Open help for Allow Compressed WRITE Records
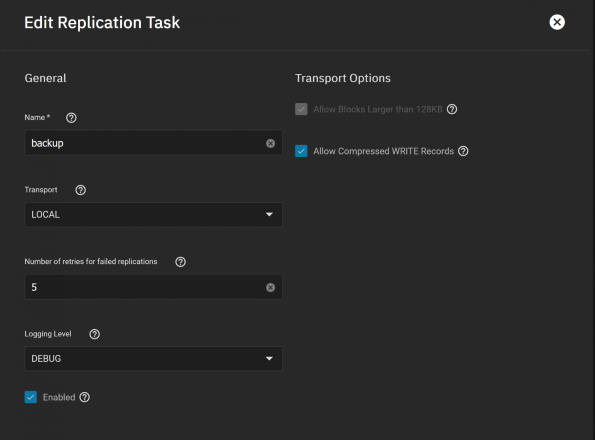The width and height of the screenshot is (595, 440). pos(463,151)
